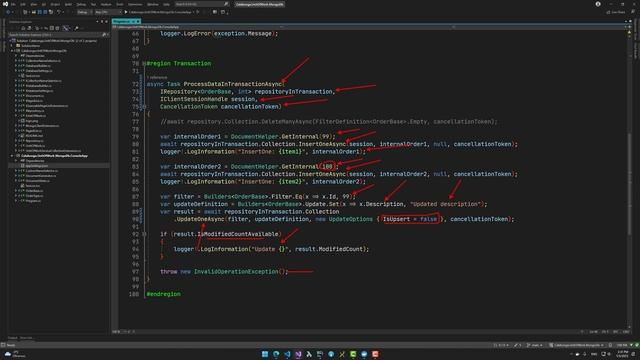Viewport: 640px width, 360px height.
Task: Collapse the fold marker at line 75
Action: click(x=144, y=107)
